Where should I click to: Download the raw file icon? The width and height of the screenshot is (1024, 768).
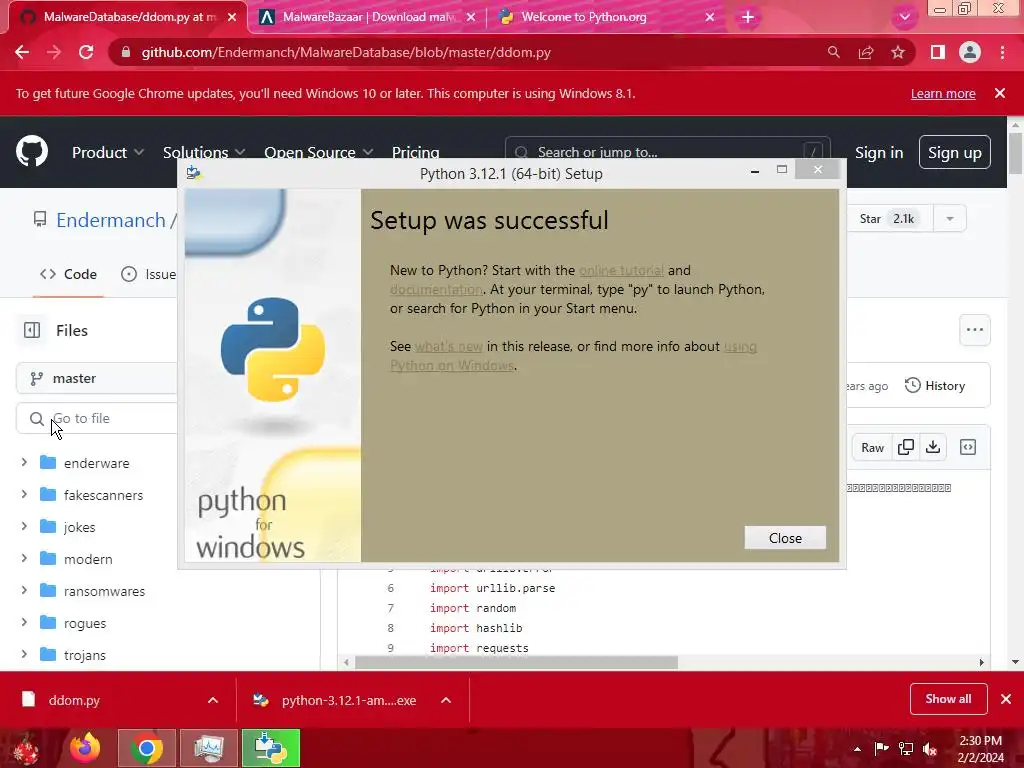[933, 447]
